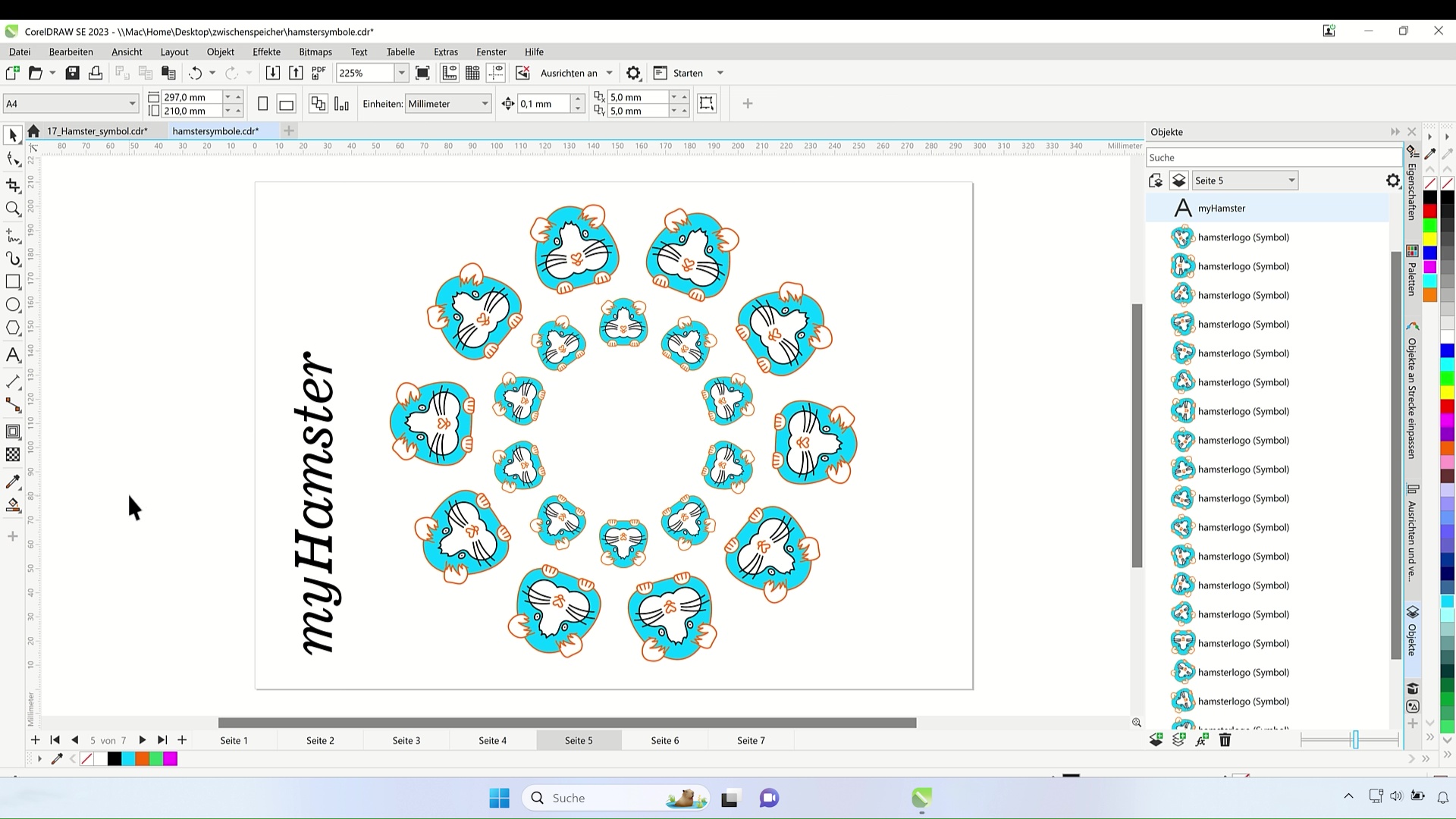Switch the page to portrait orientation
The image size is (1456, 819).
(262, 104)
